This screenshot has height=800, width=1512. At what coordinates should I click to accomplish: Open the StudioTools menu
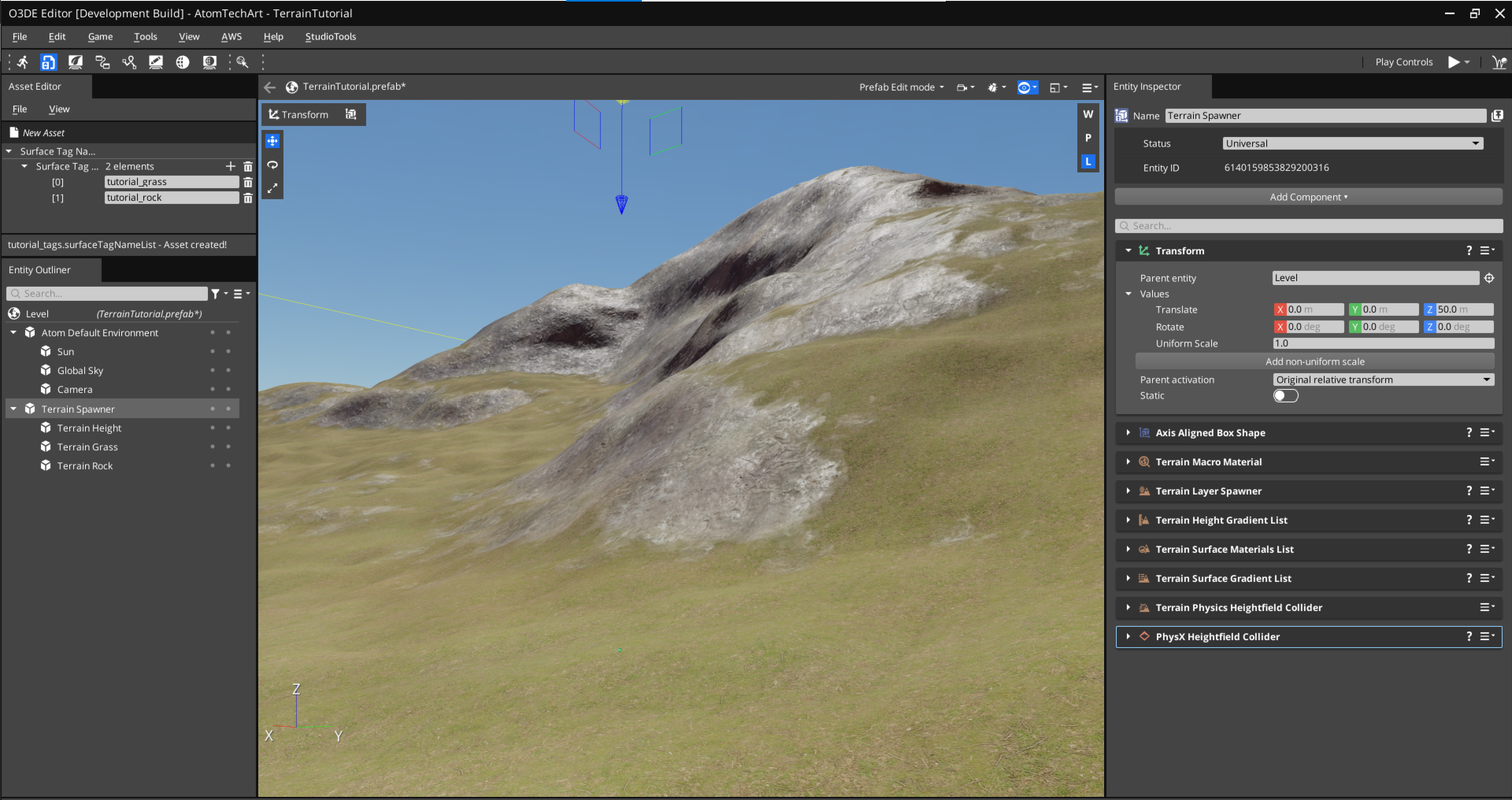pyautogui.click(x=330, y=37)
